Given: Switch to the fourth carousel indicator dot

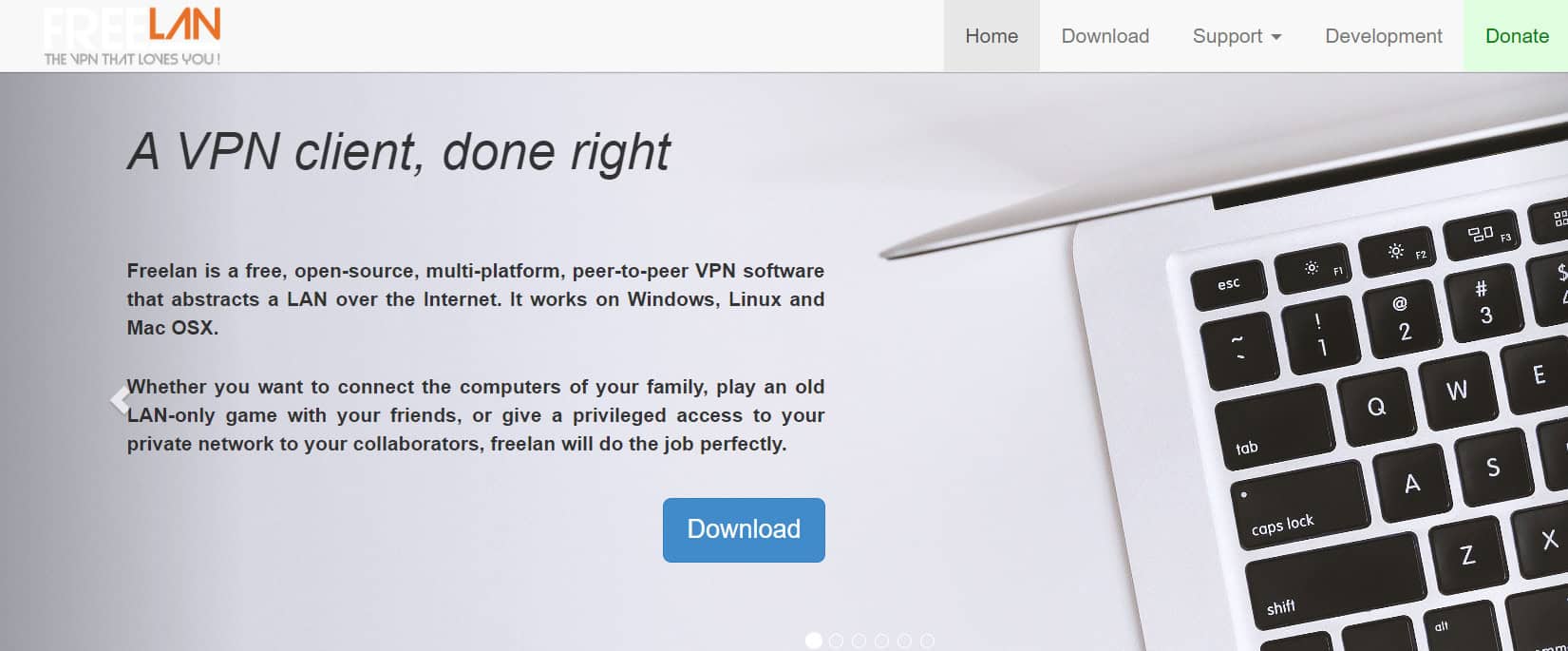Looking at the screenshot, I should [x=881, y=641].
